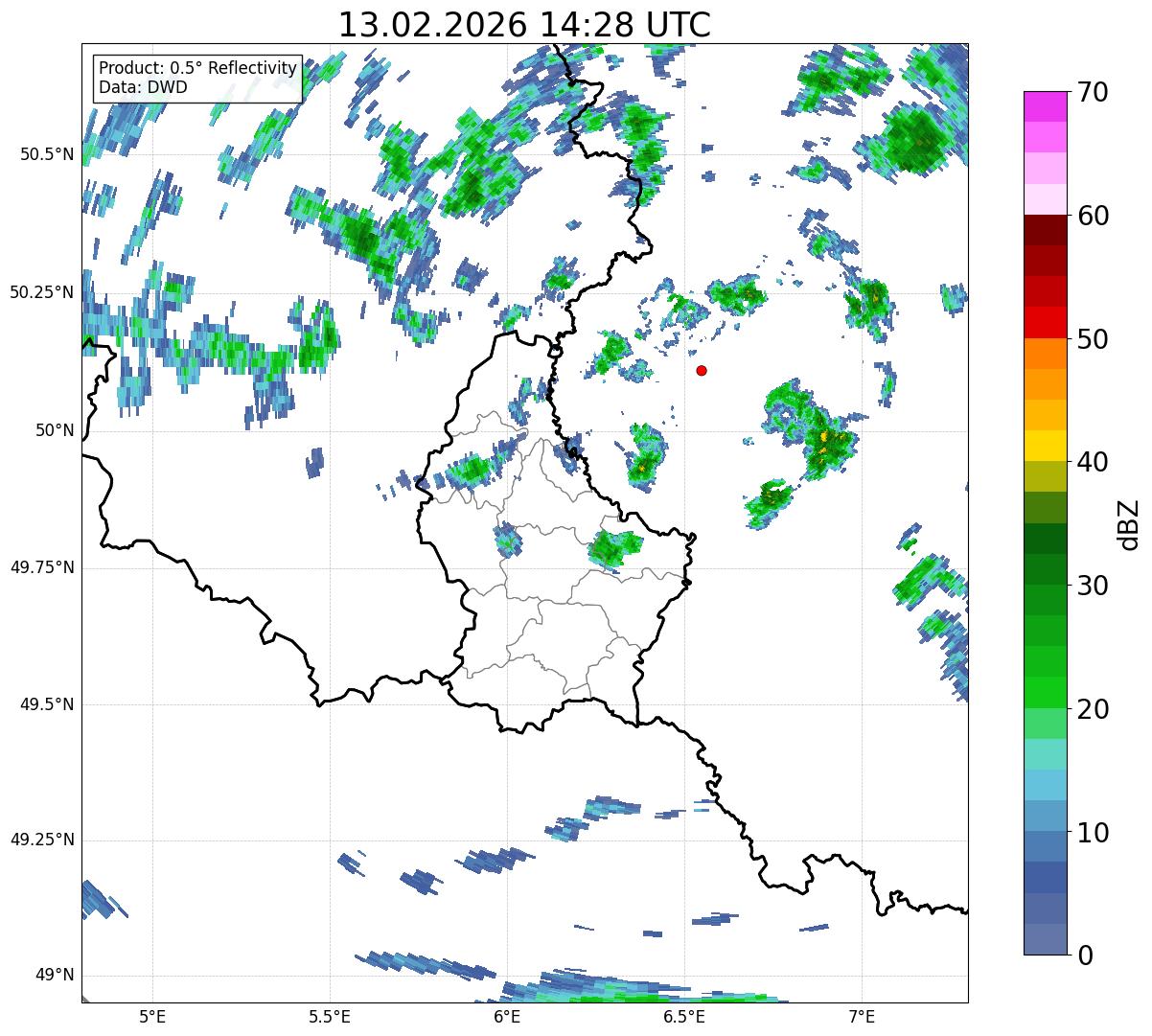Viewport: 1152px width, 1036px height.
Task: Click the Product: 0.5° Reflectivity label
Action: (x=198, y=69)
